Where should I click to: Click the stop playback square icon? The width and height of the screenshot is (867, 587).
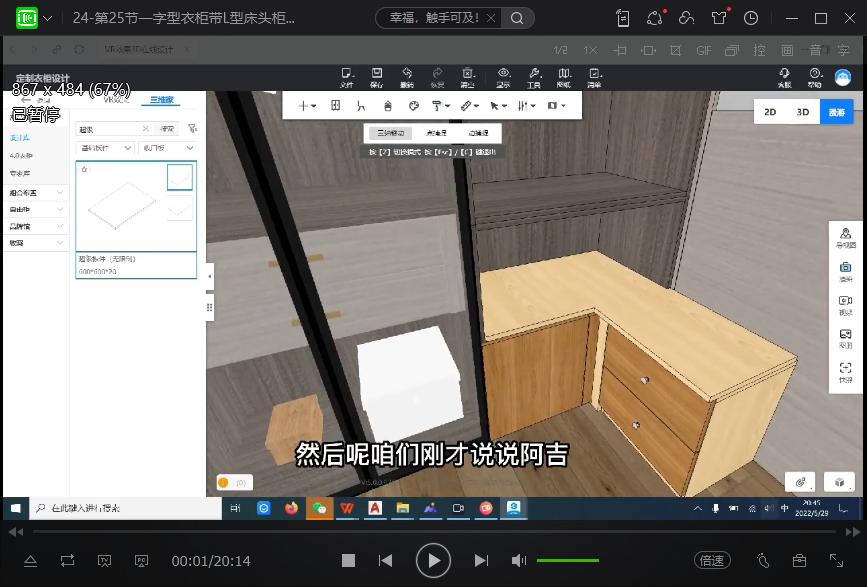(x=348, y=561)
